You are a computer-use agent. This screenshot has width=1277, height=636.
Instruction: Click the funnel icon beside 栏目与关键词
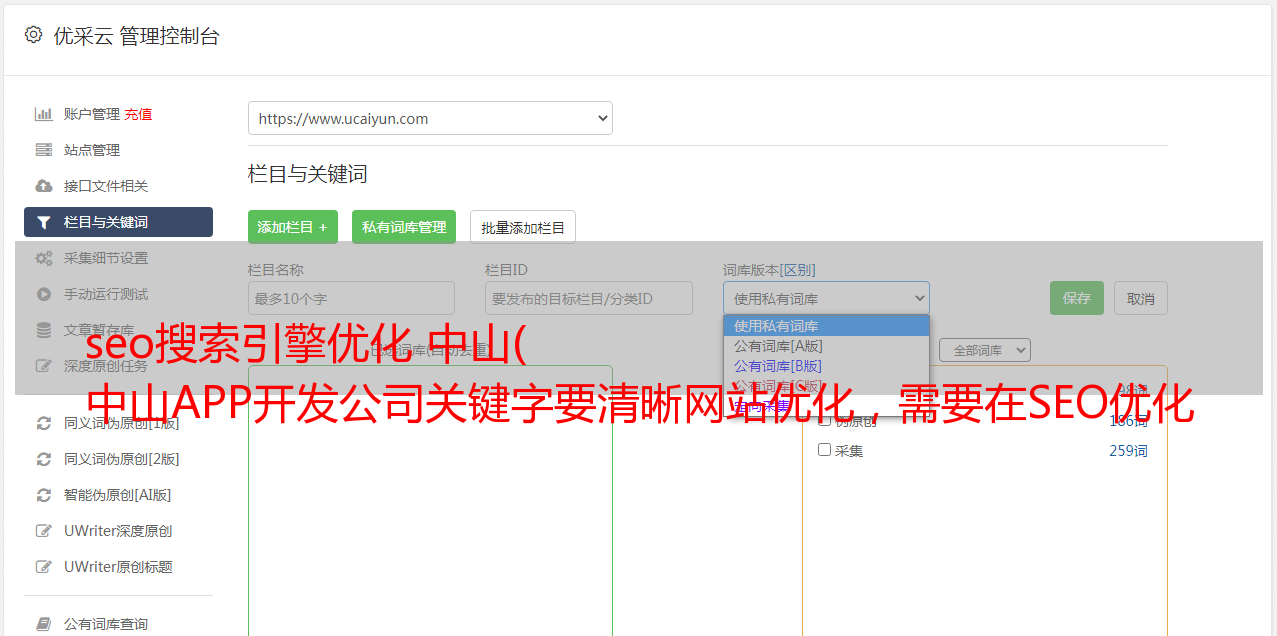pos(44,222)
